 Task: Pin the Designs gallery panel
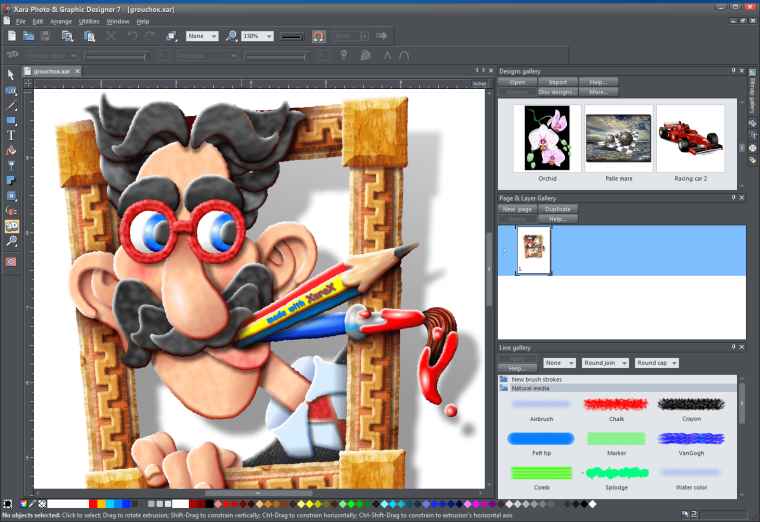733,71
